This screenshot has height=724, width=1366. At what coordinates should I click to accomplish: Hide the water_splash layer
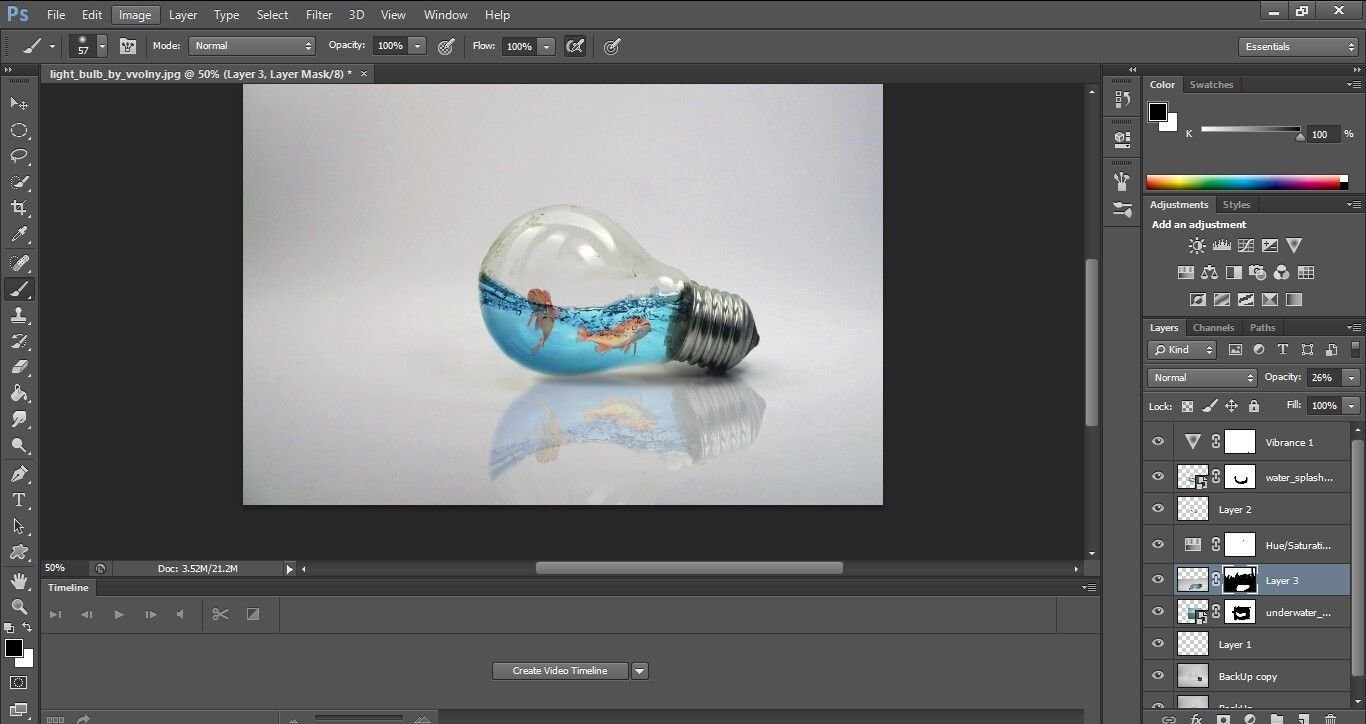coord(1158,476)
